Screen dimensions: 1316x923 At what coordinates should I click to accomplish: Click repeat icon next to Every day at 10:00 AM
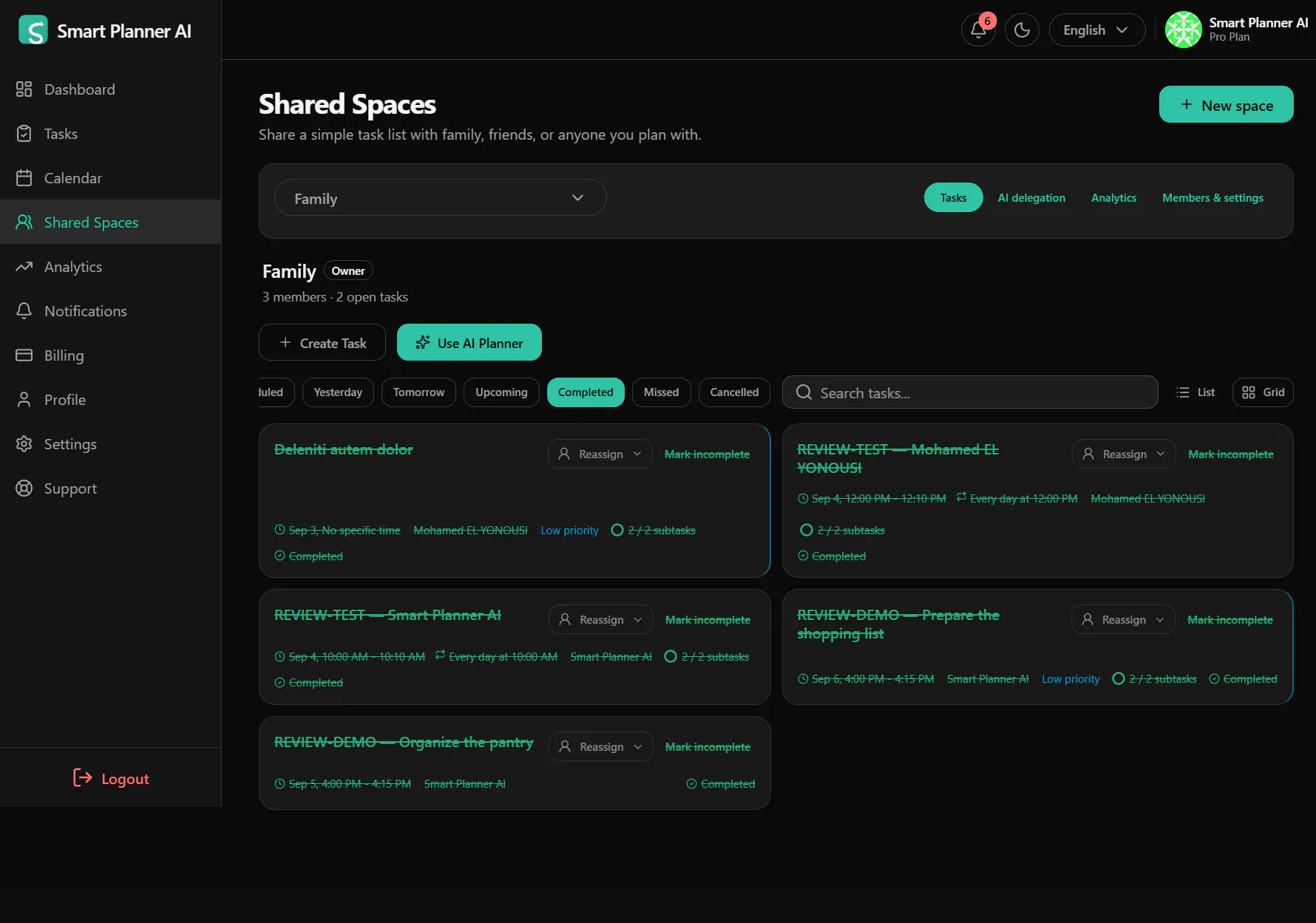tap(440, 655)
